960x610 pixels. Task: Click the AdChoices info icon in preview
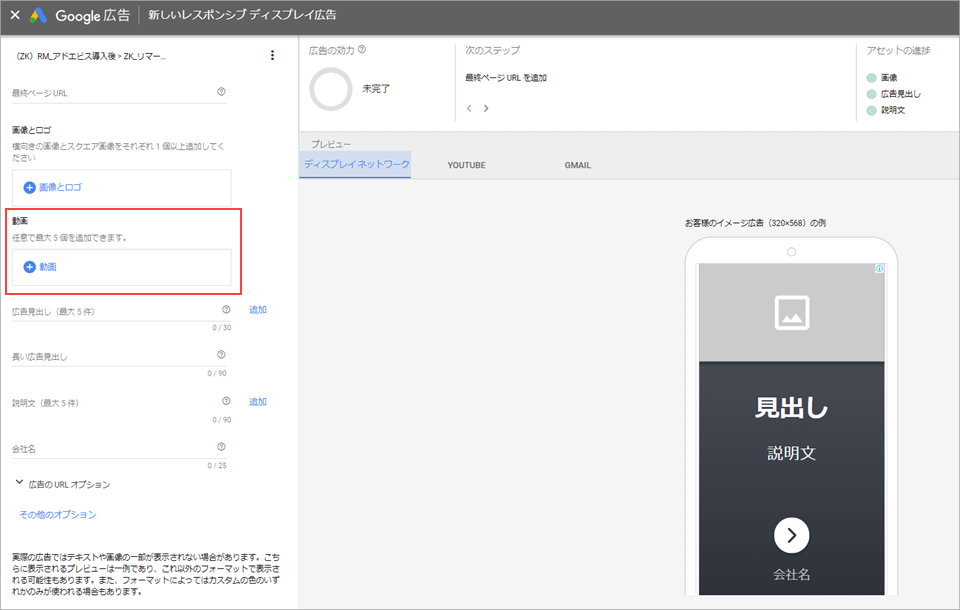pyautogui.click(x=879, y=269)
